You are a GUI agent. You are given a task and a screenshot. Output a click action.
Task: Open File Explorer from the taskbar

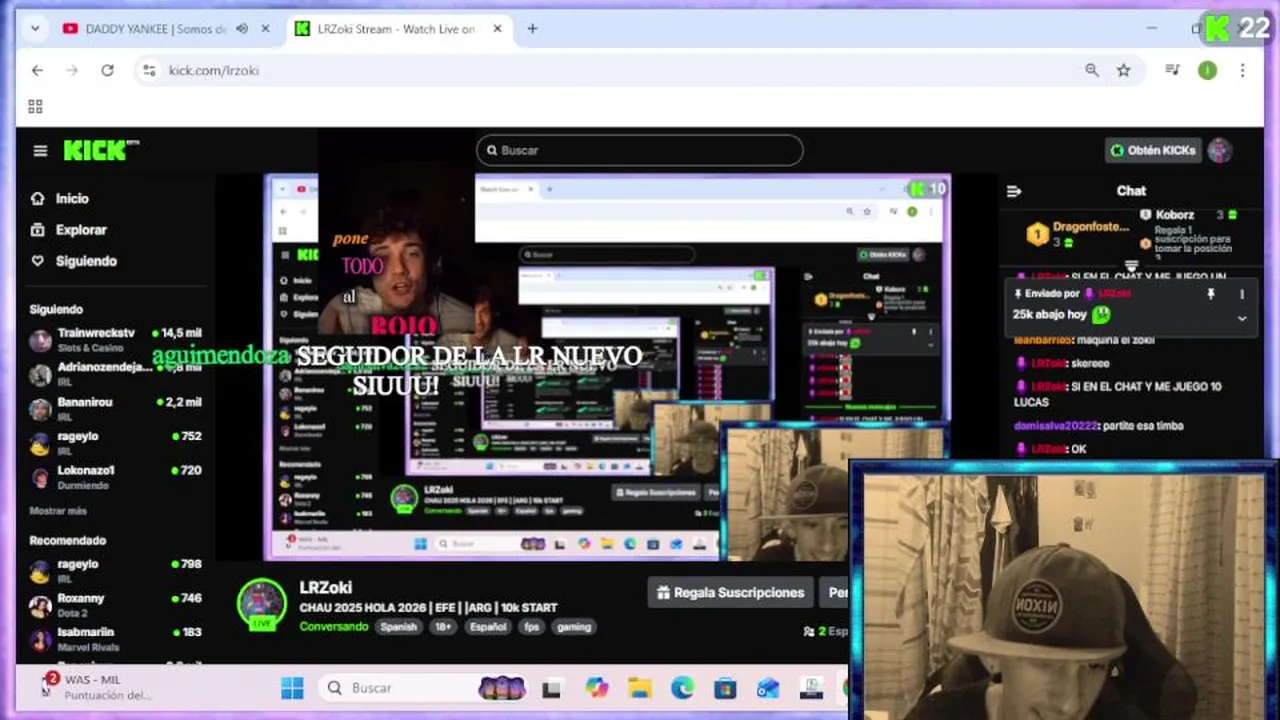(x=640, y=688)
